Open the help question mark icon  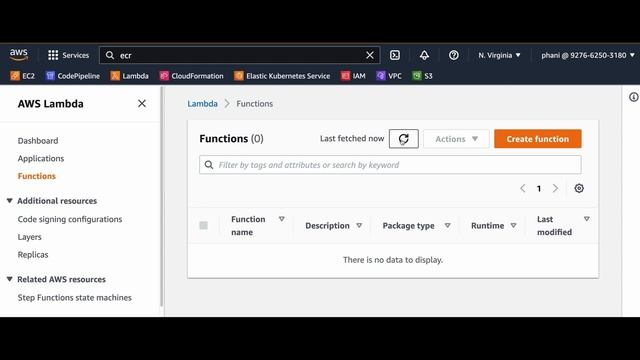(453, 55)
